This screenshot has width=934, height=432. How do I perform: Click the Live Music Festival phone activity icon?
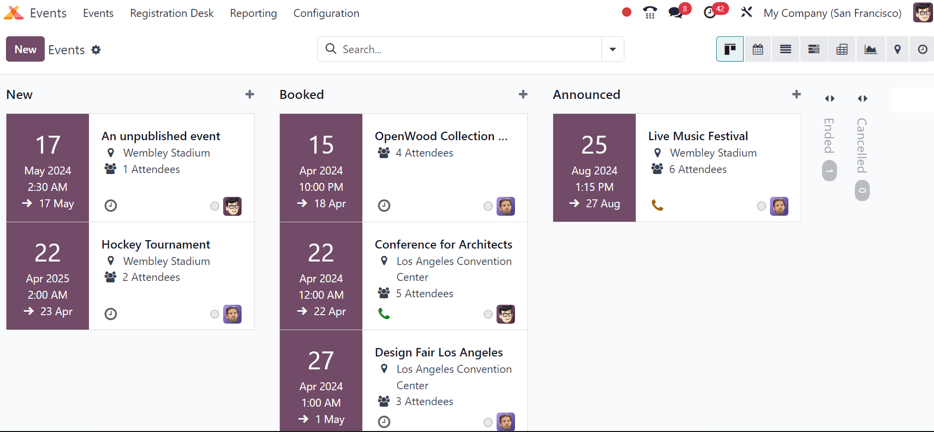pos(657,205)
